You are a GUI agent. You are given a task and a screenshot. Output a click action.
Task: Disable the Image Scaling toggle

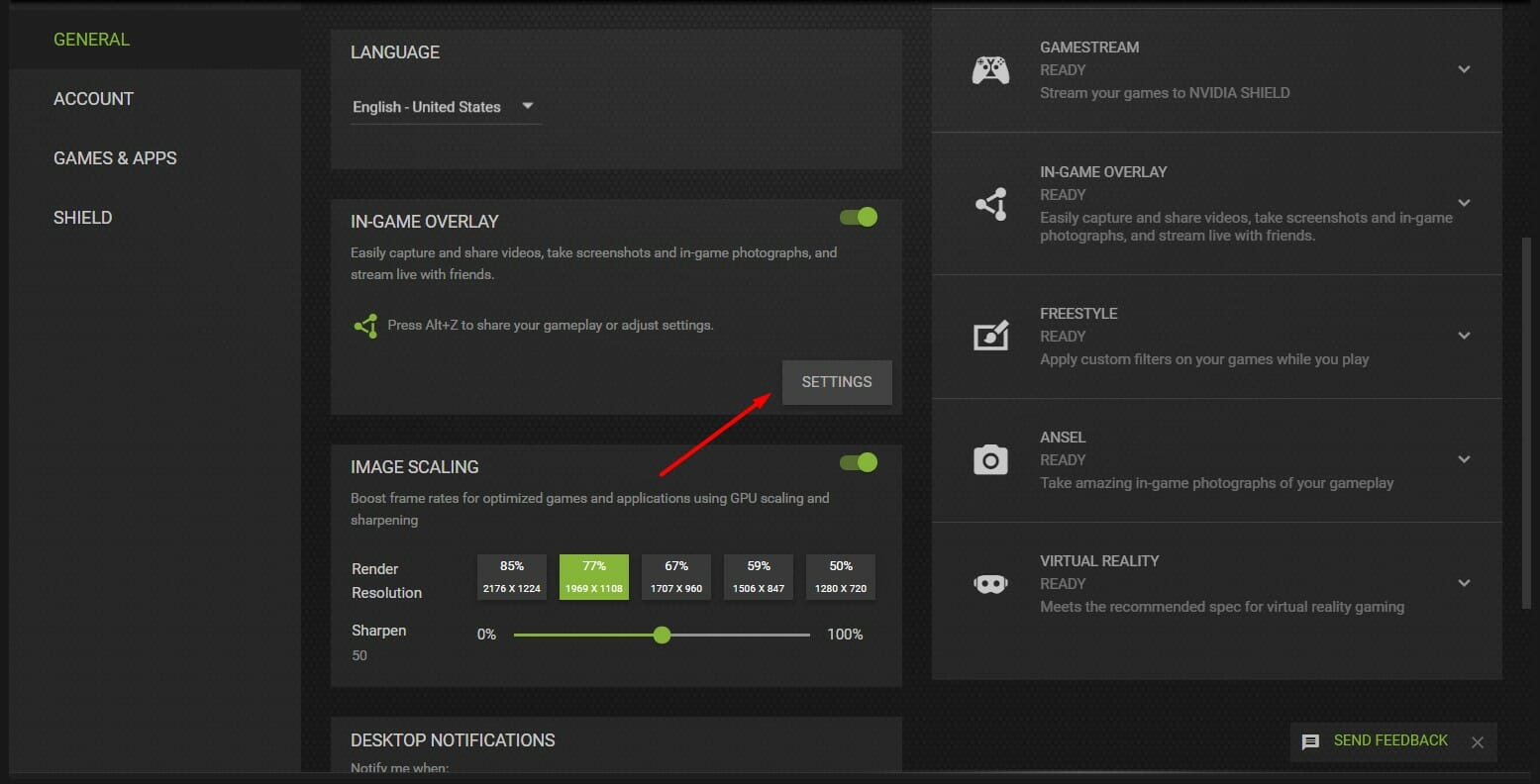coord(858,462)
